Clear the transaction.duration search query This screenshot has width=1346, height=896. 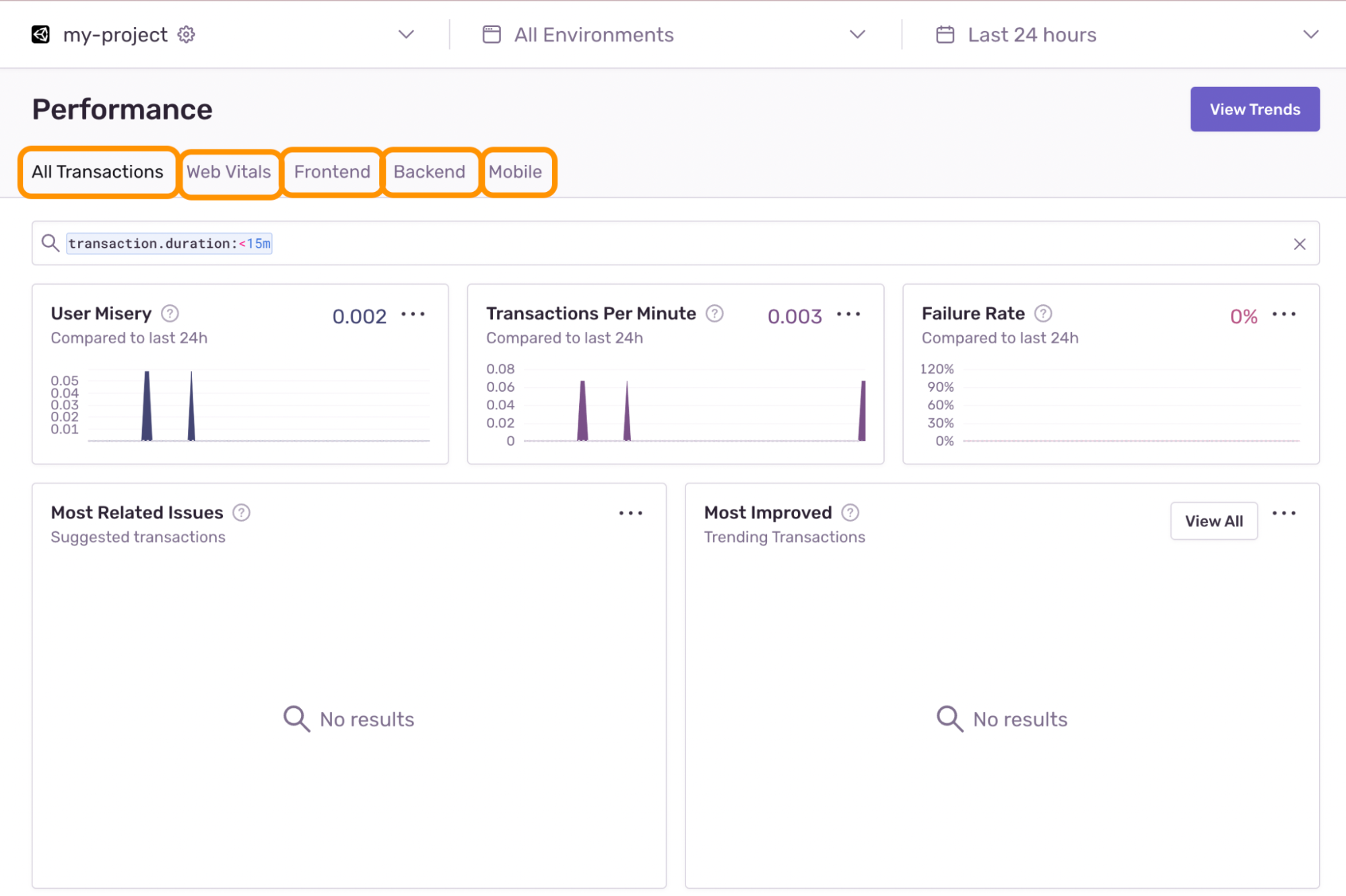(1299, 244)
